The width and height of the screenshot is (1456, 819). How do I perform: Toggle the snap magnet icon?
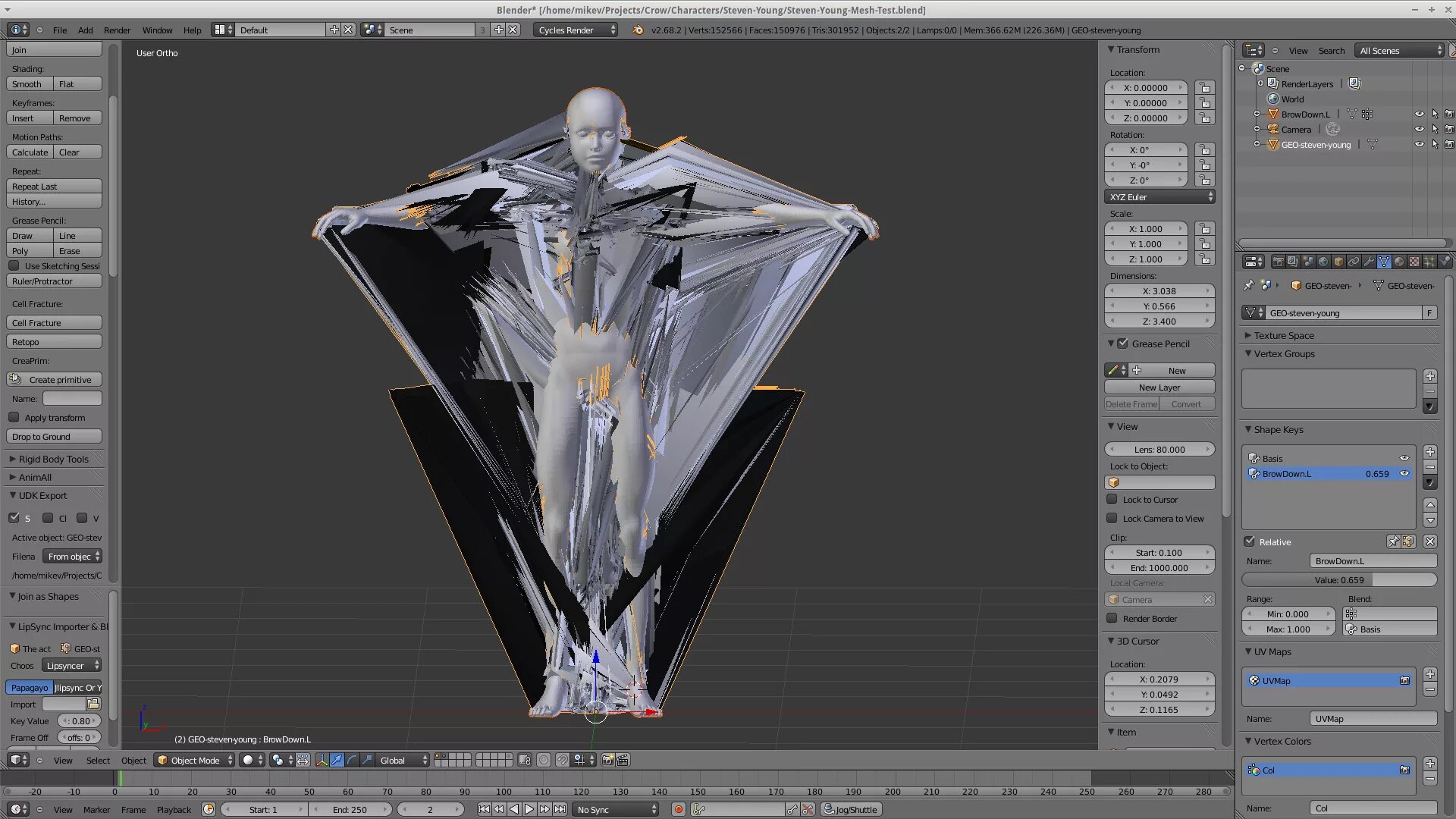pos(562,760)
